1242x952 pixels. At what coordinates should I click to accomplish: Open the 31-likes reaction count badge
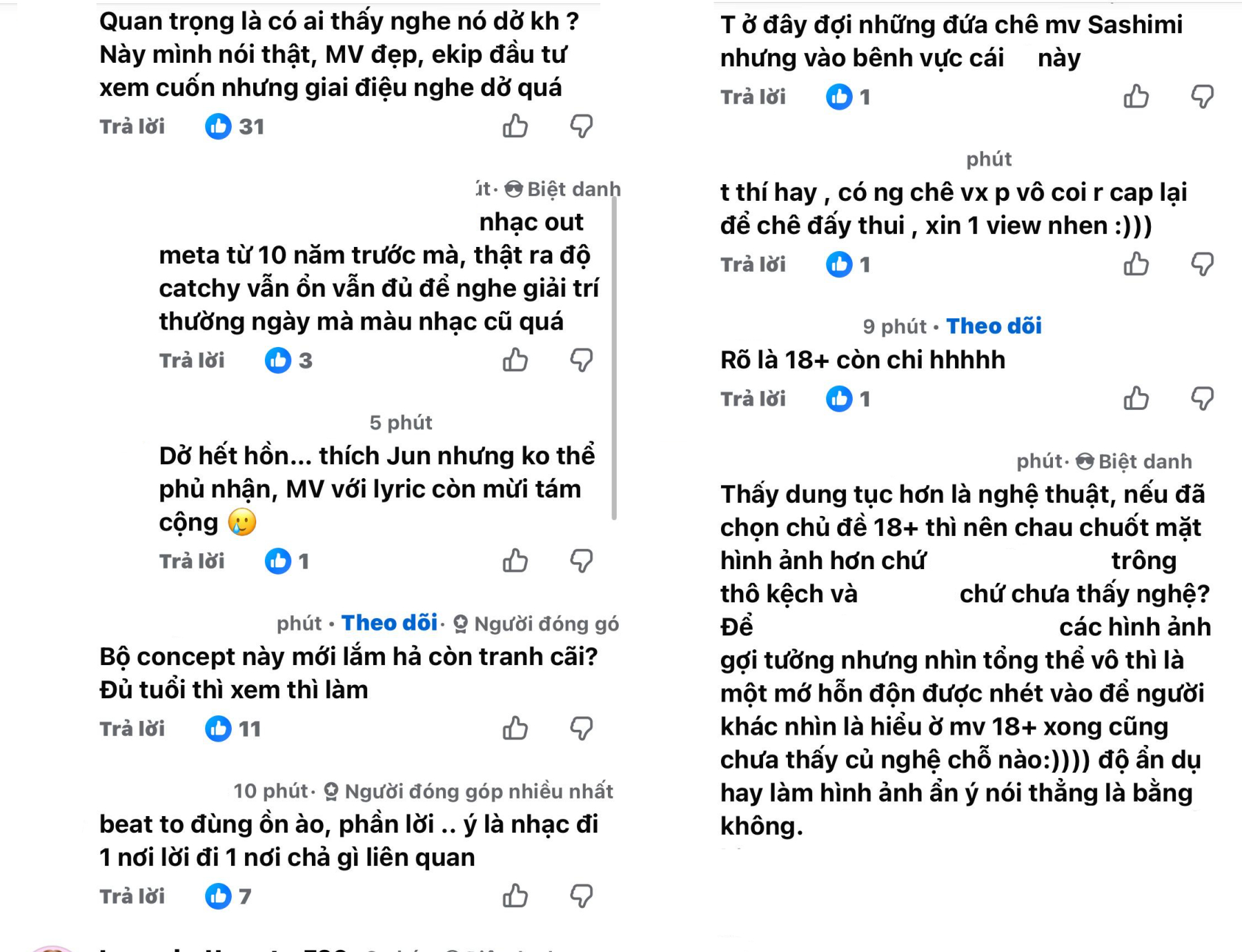click(235, 126)
